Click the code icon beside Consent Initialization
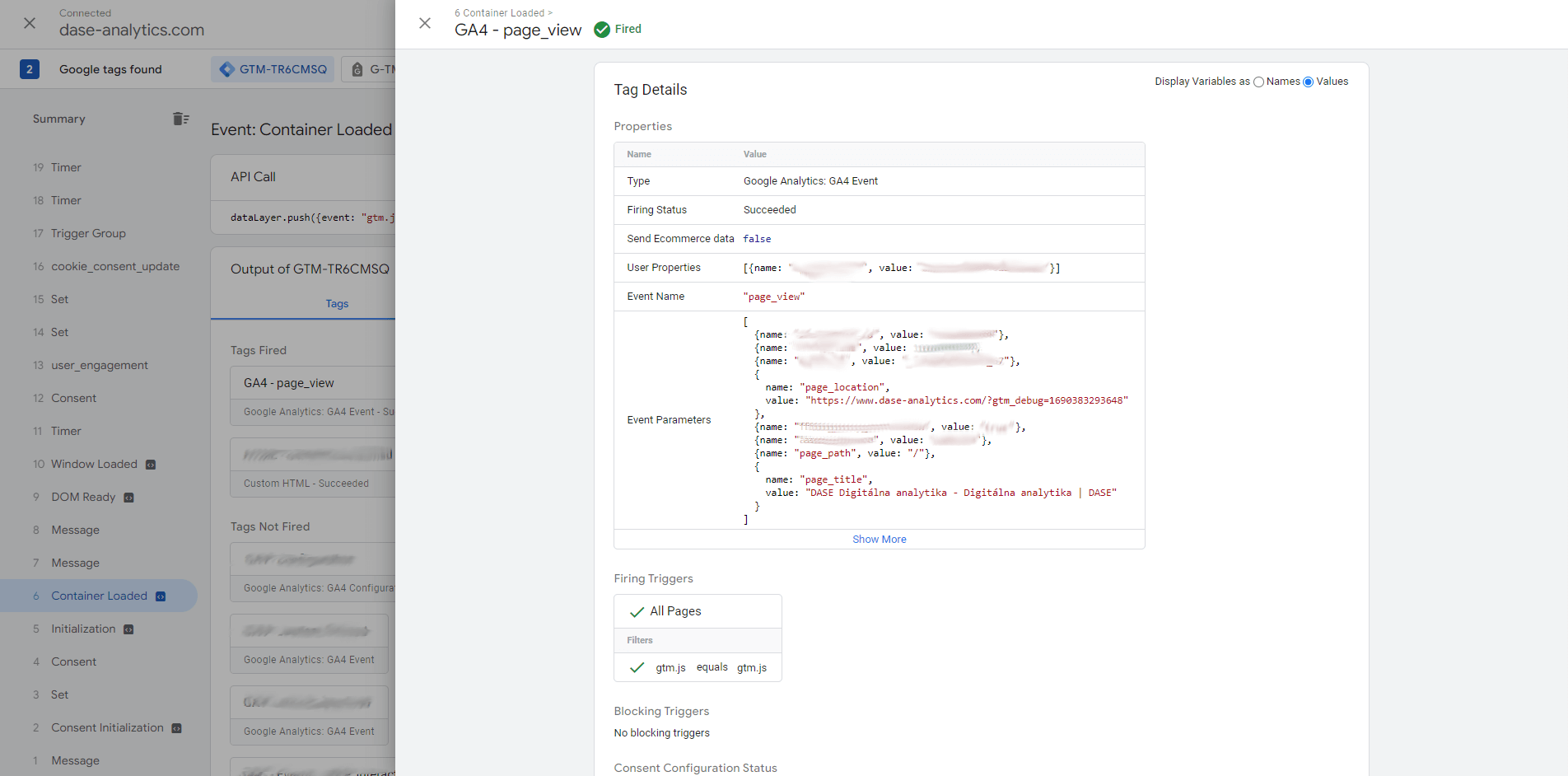The width and height of the screenshot is (1568, 776). click(x=176, y=728)
